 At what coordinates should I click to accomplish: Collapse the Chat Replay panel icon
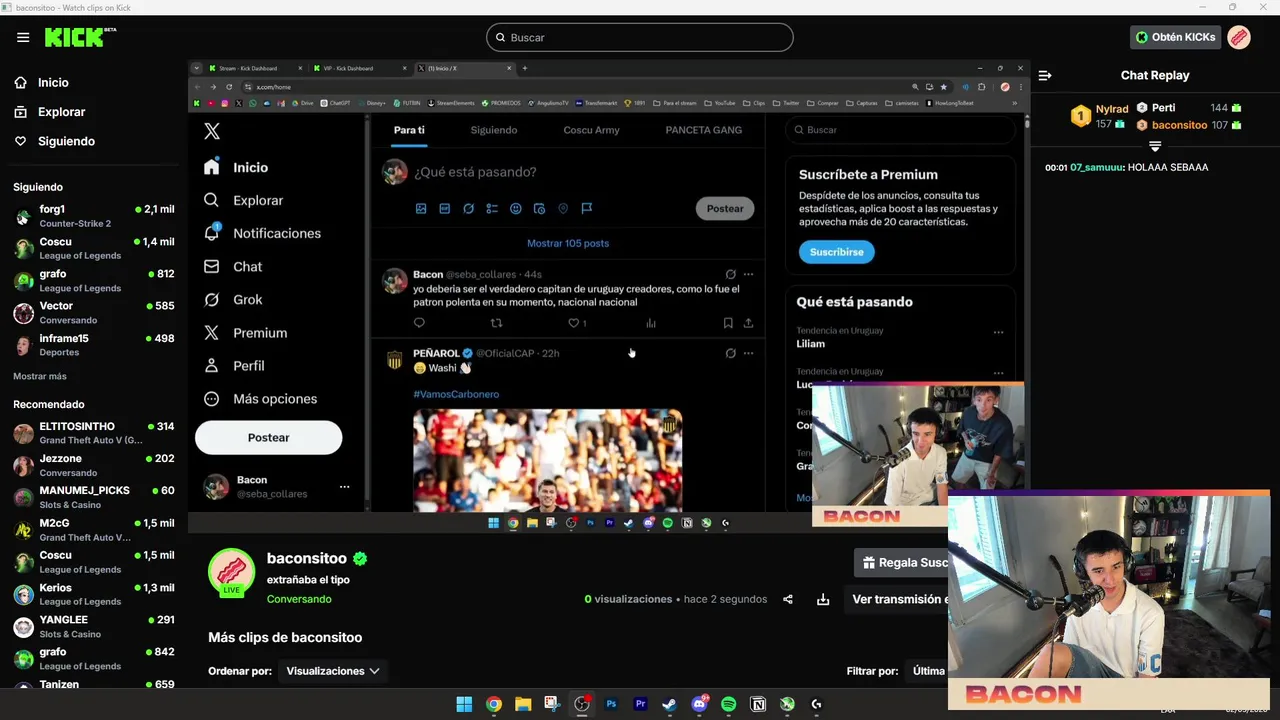coord(1045,75)
